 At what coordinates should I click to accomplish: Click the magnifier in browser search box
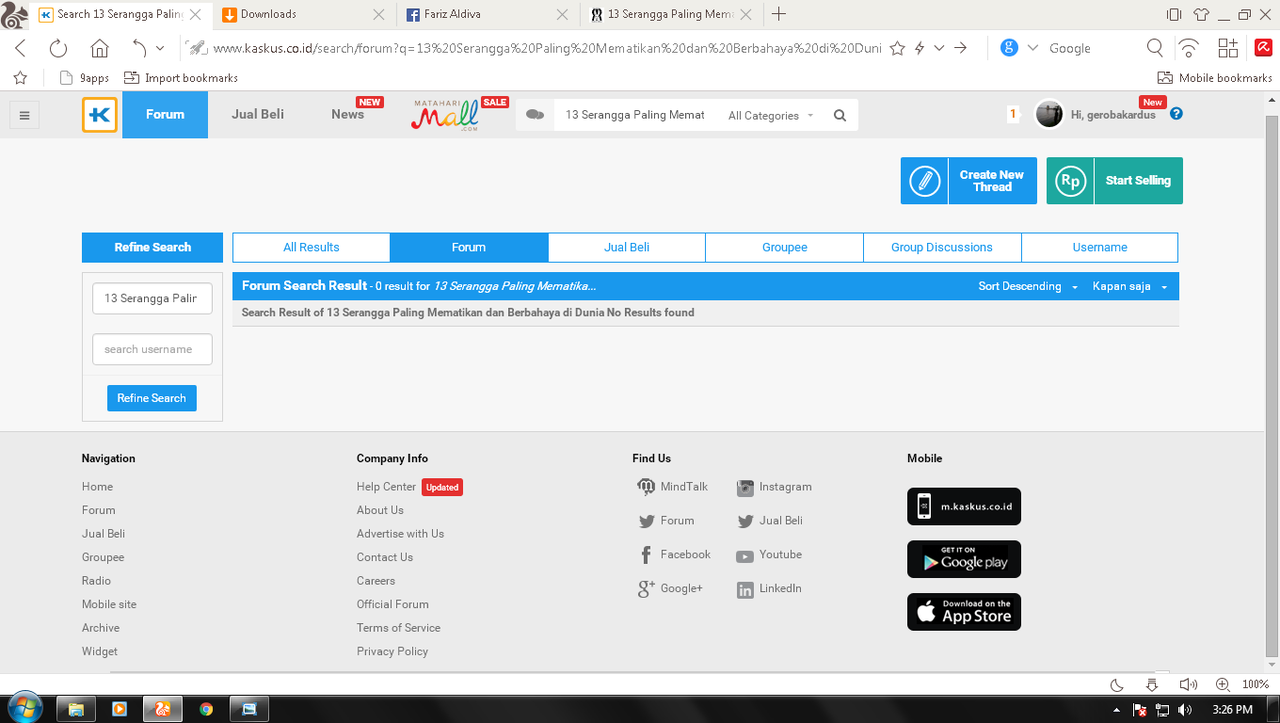coord(1154,48)
